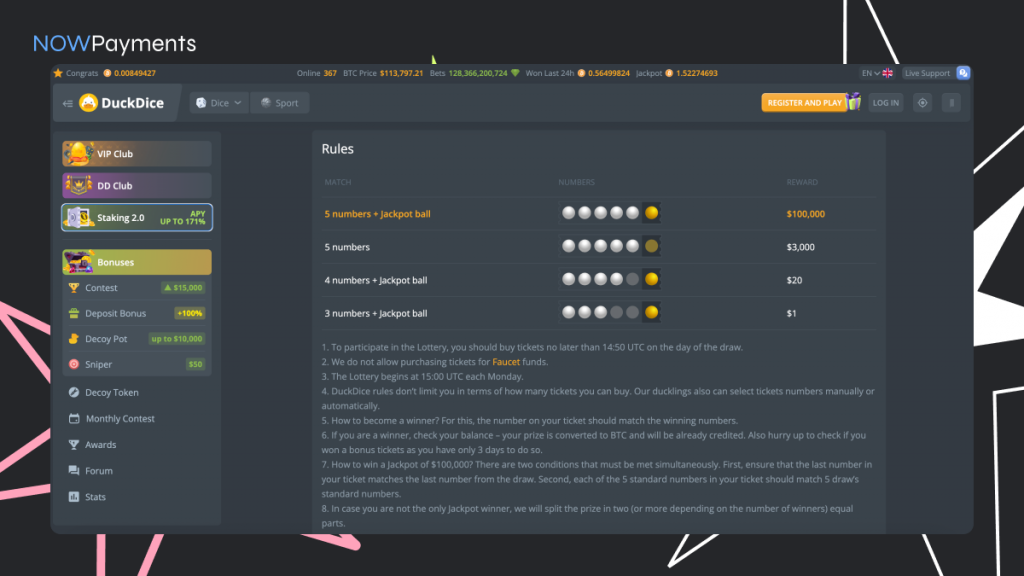Click the '5 numbers' match row text
1024x576 pixels.
click(x=347, y=247)
